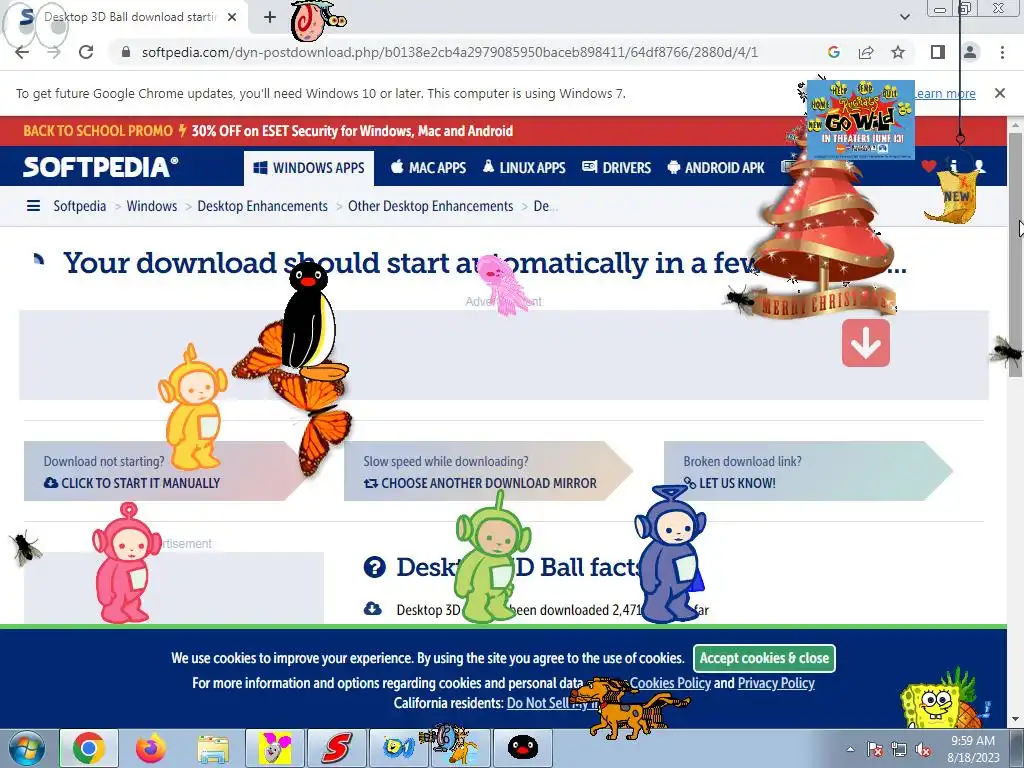Launch Firefox from the taskbar
This screenshot has height=768, width=1024.
tap(150, 748)
